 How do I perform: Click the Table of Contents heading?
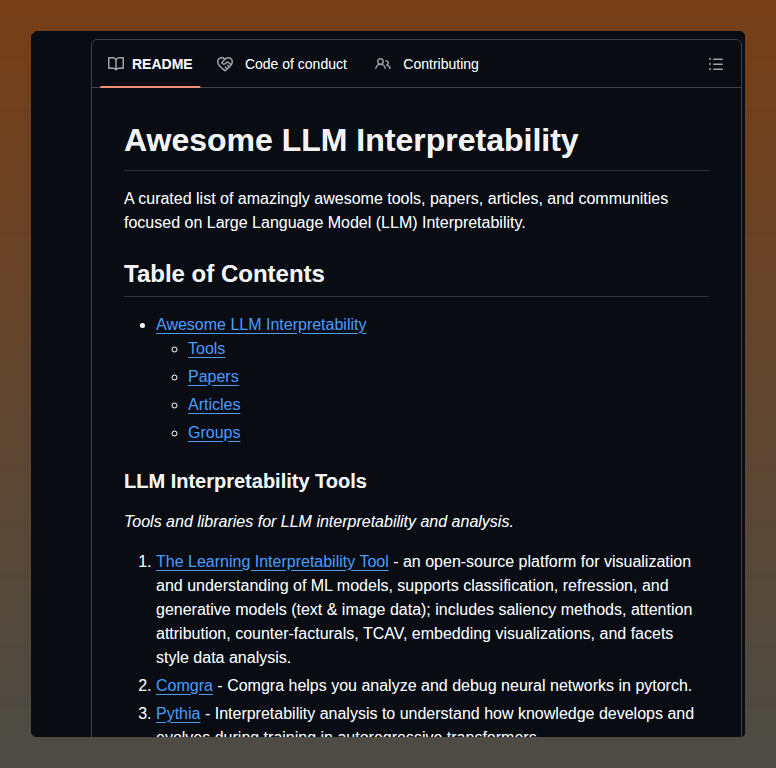tap(224, 274)
